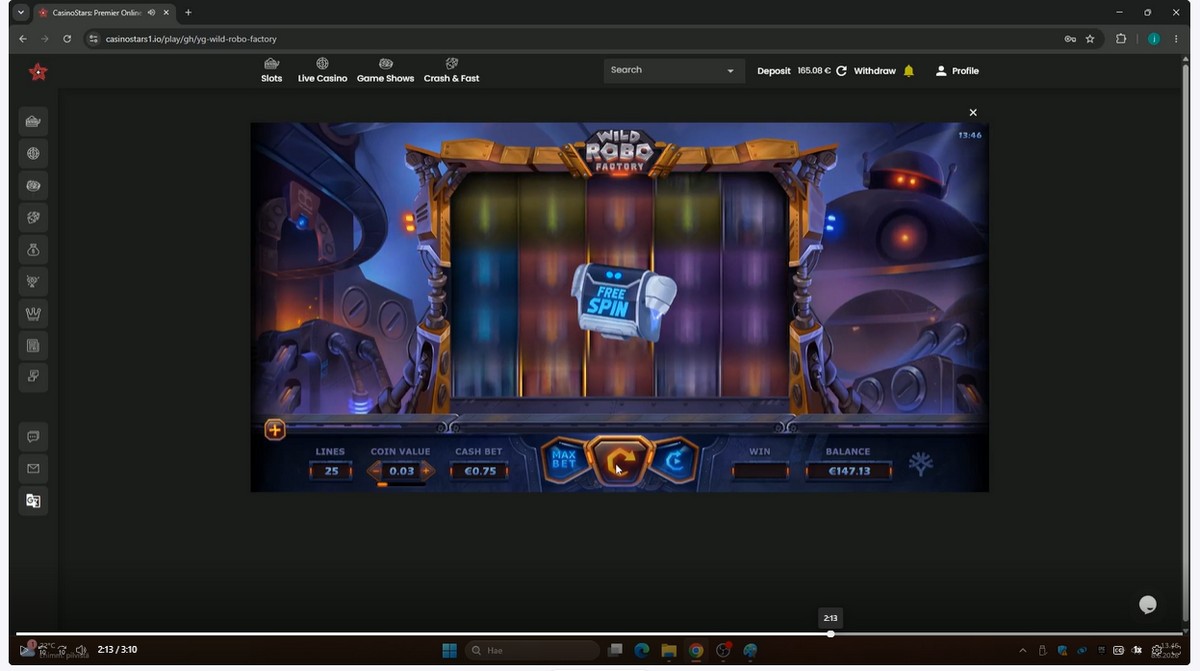
Task: Go back in the browser
Action: coord(23,39)
